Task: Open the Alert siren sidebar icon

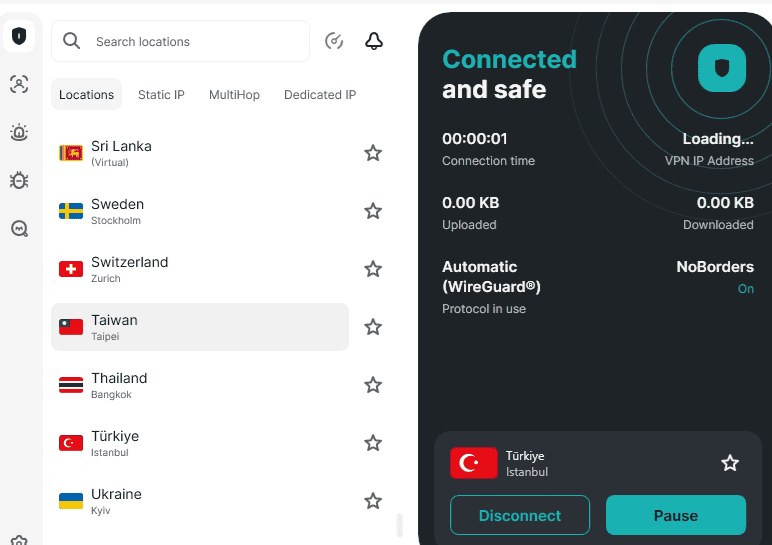Action: click(18, 132)
